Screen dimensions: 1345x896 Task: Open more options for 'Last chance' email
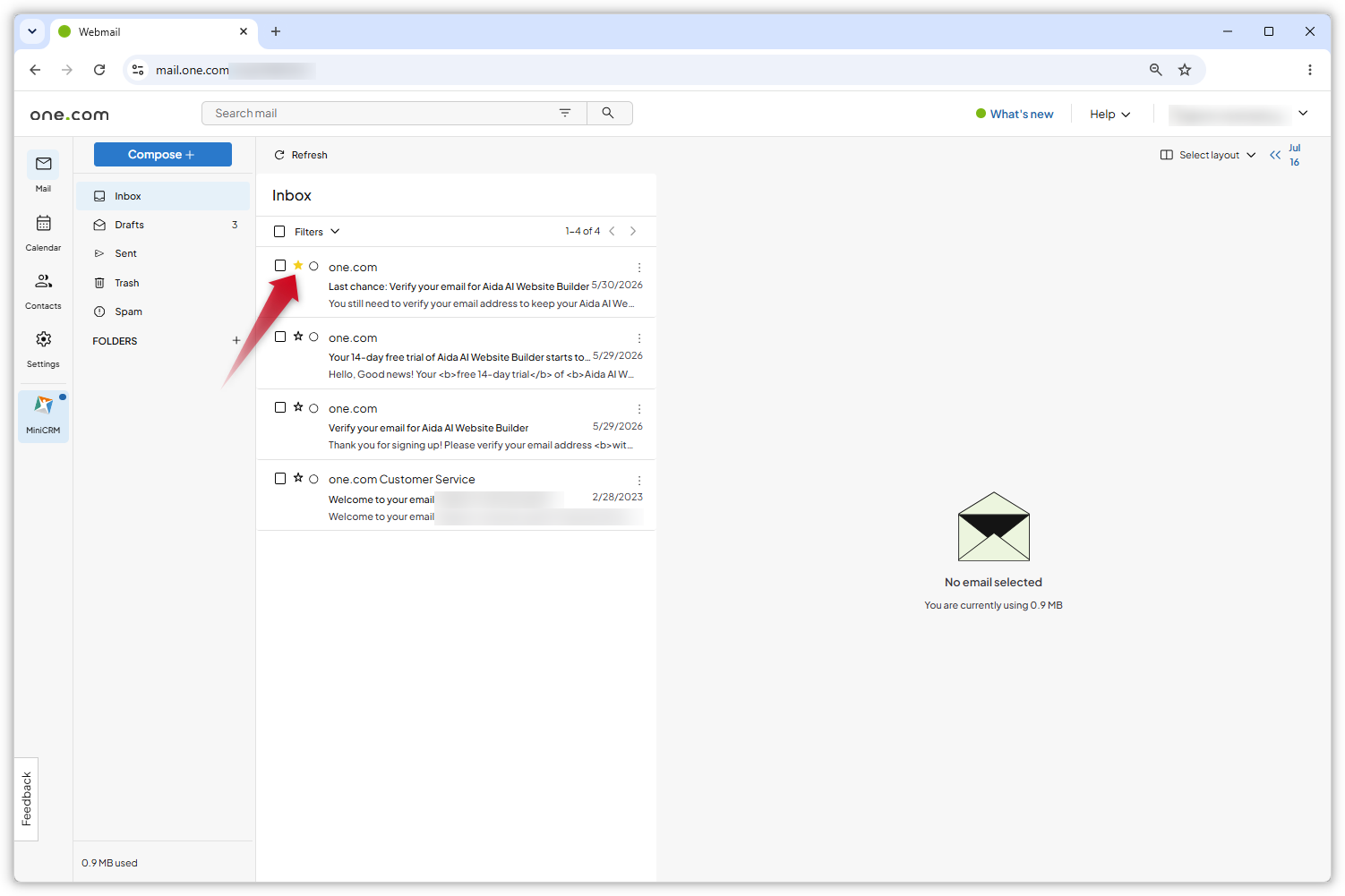pyautogui.click(x=639, y=268)
